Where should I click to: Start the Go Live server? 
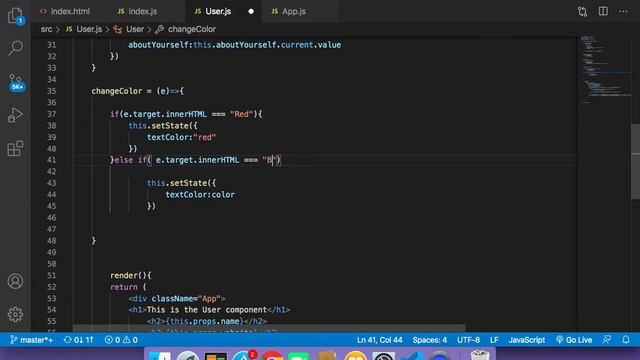(x=574, y=340)
